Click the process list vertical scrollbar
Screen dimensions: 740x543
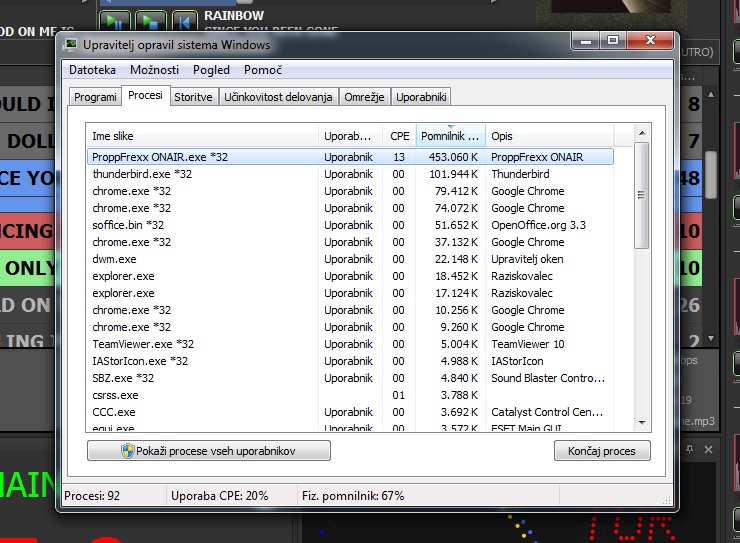click(642, 300)
